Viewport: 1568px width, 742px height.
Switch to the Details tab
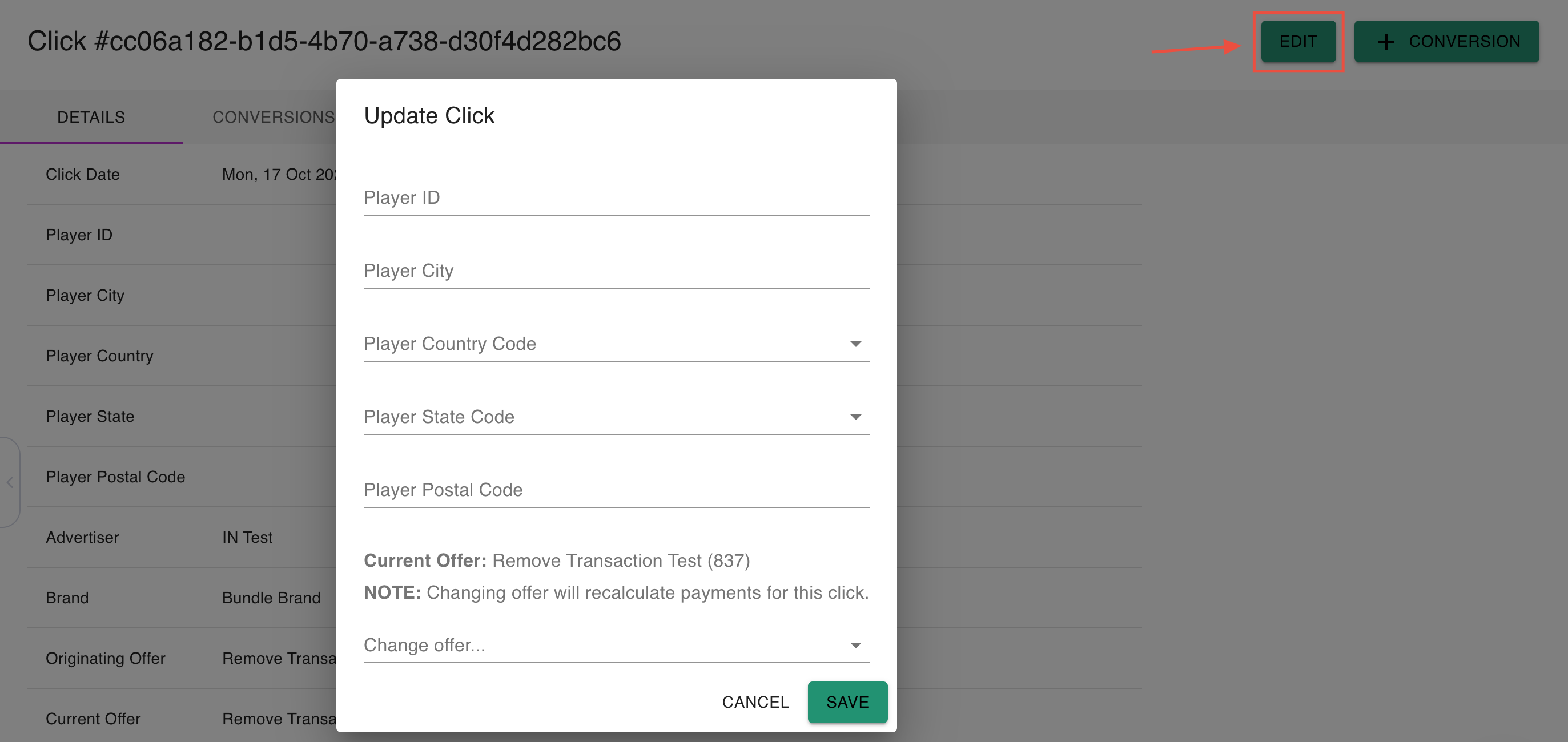click(x=91, y=117)
